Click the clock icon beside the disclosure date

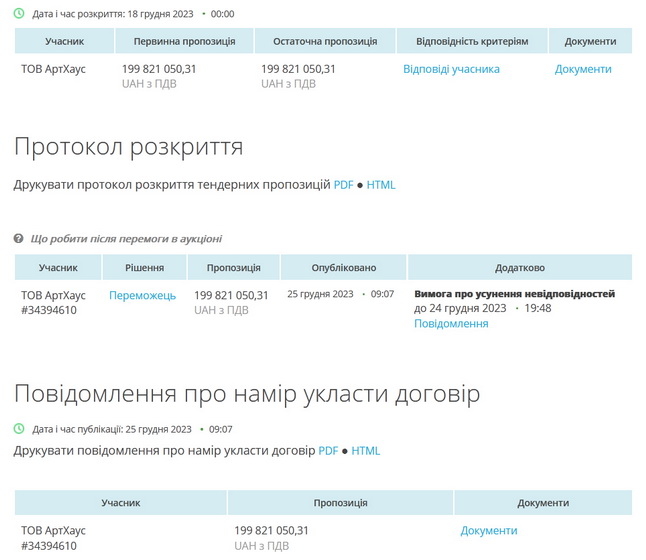point(19,14)
